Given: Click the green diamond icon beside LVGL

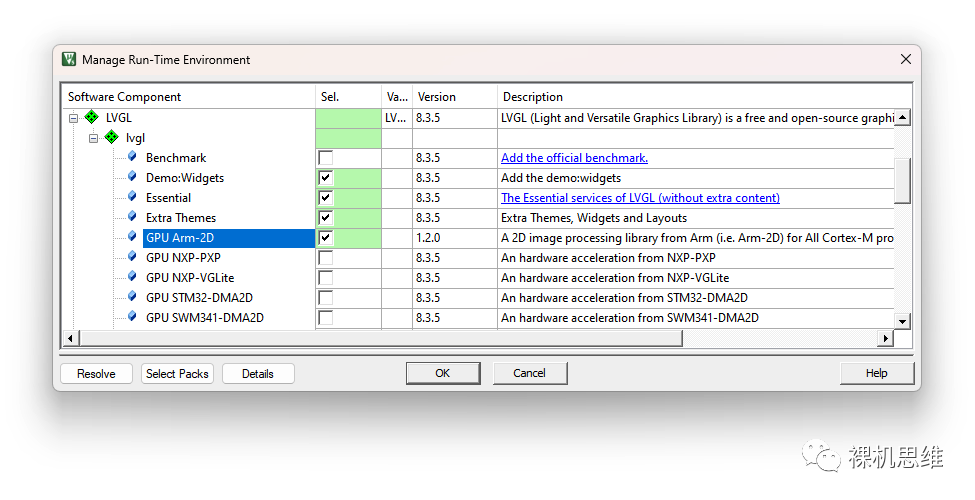Looking at the screenshot, I should [91, 118].
